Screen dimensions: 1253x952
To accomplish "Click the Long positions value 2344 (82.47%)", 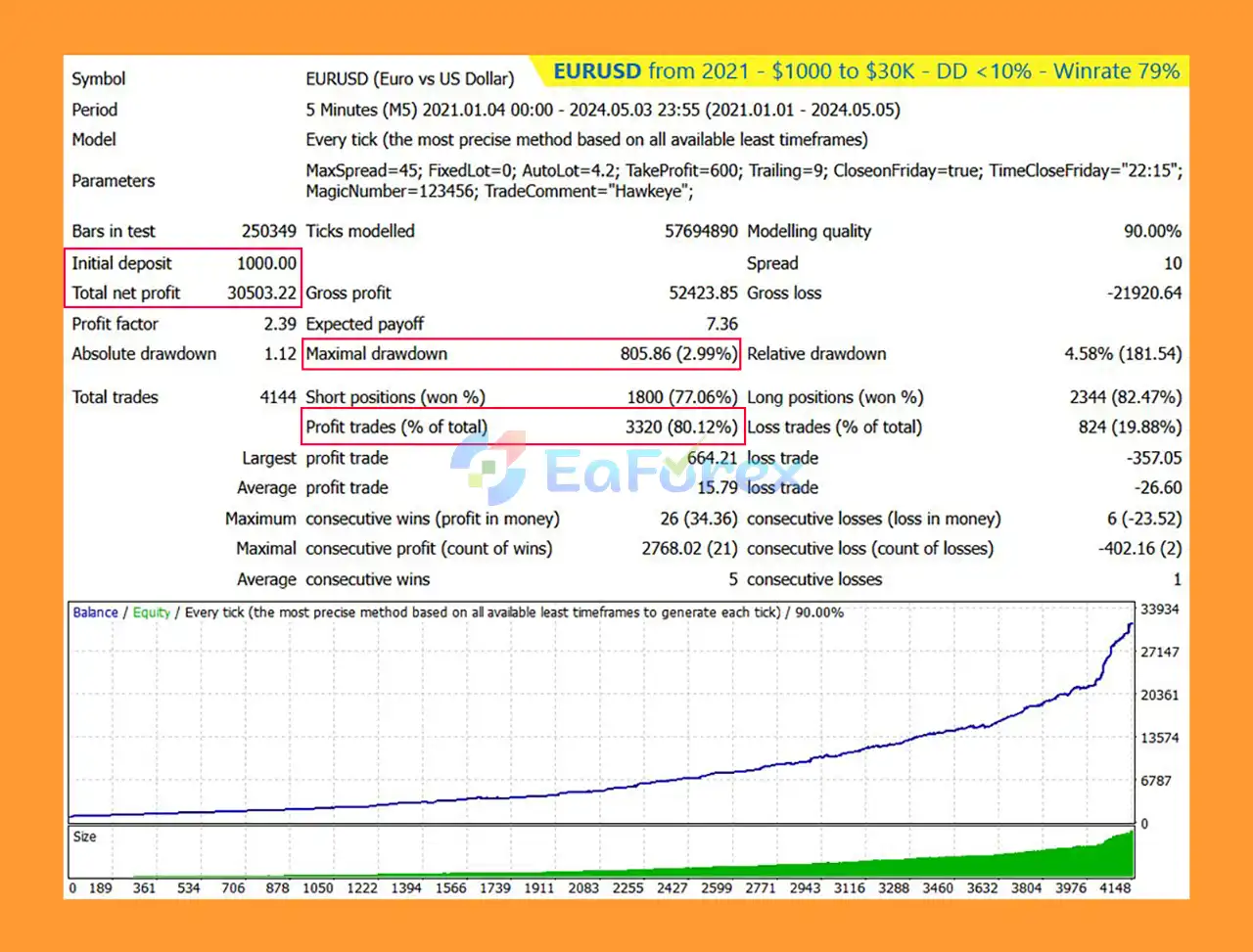I will click(x=1125, y=397).
